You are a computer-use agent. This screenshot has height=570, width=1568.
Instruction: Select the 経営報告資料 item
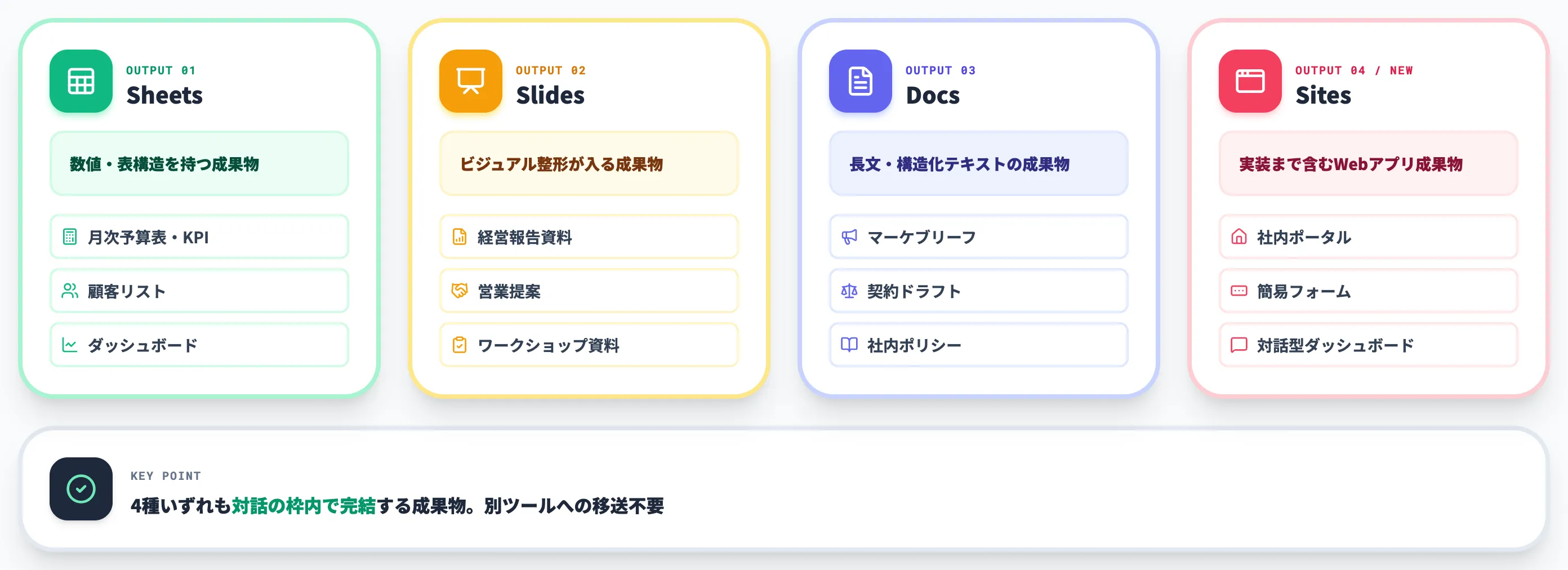click(589, 237)
